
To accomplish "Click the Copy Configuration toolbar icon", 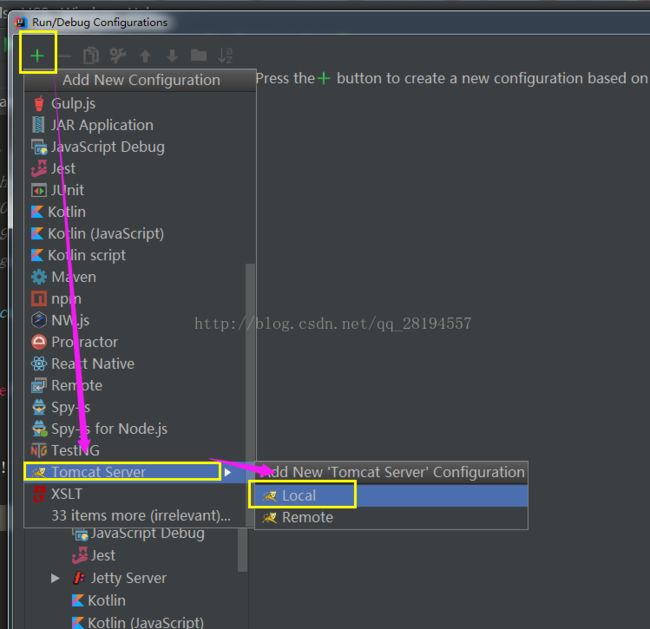I will pyautogui.click(x=91, y=56).
